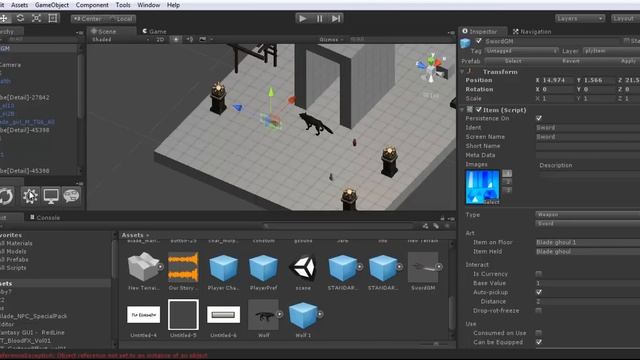
Task: Toggle the Can be Equipped checkbox
Action: [539, 342]
